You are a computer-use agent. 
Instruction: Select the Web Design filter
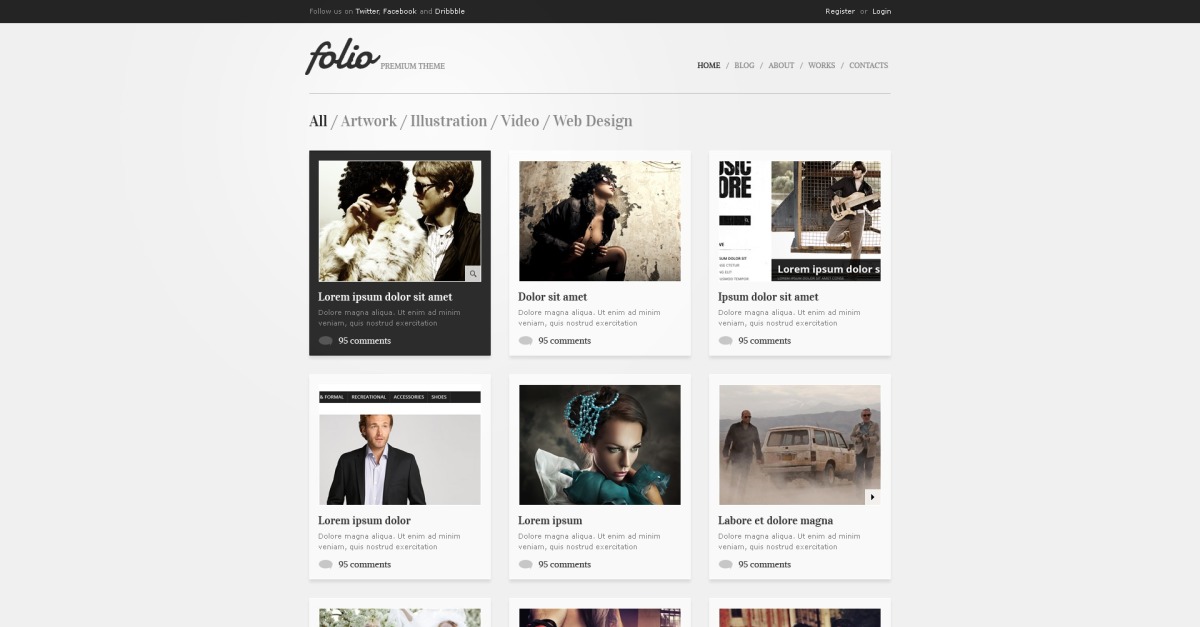point(593,121)
